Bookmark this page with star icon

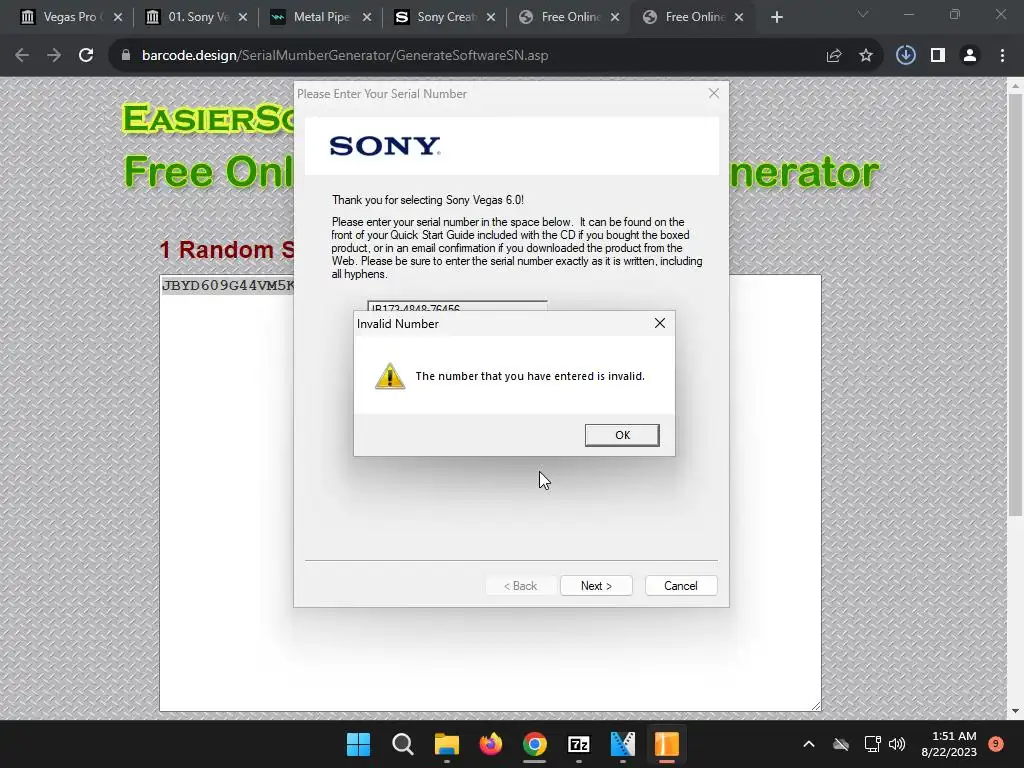[866, 56]
